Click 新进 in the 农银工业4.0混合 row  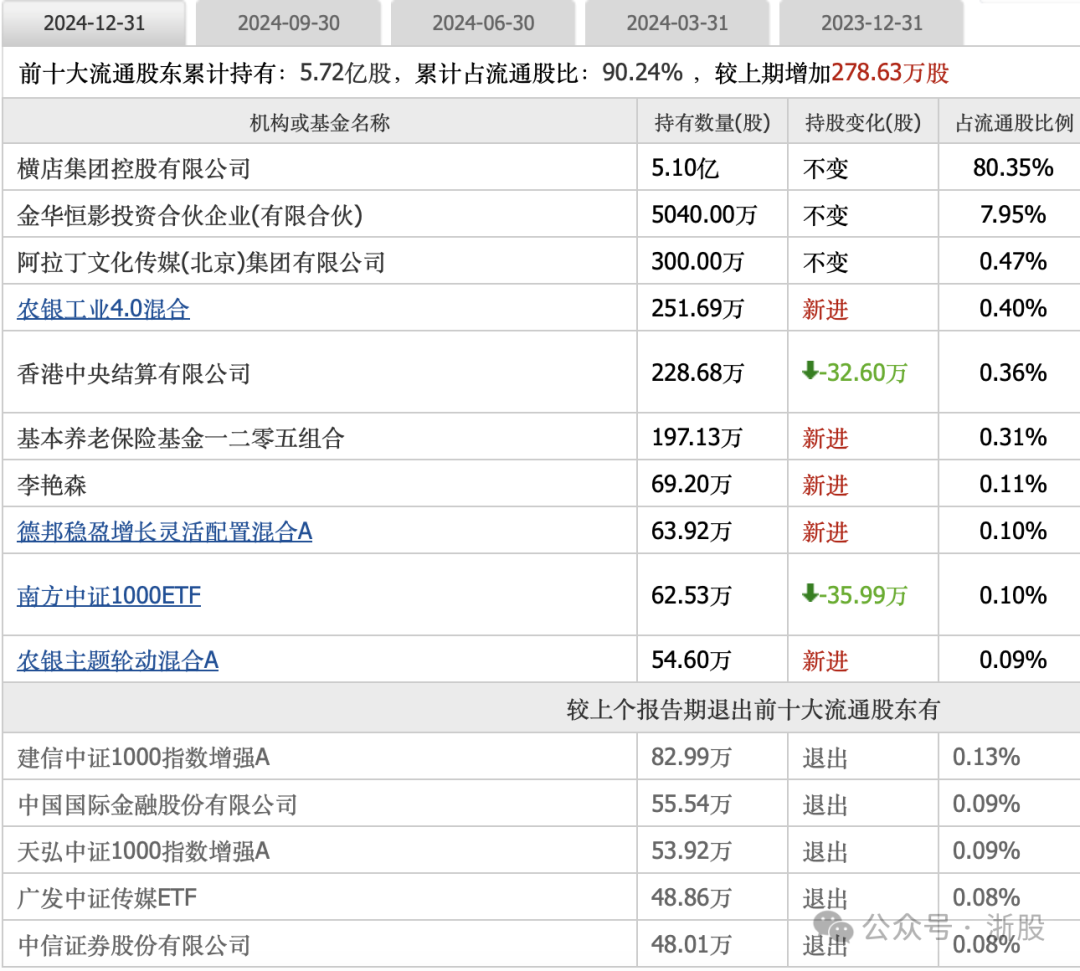[x=825, y=310]
